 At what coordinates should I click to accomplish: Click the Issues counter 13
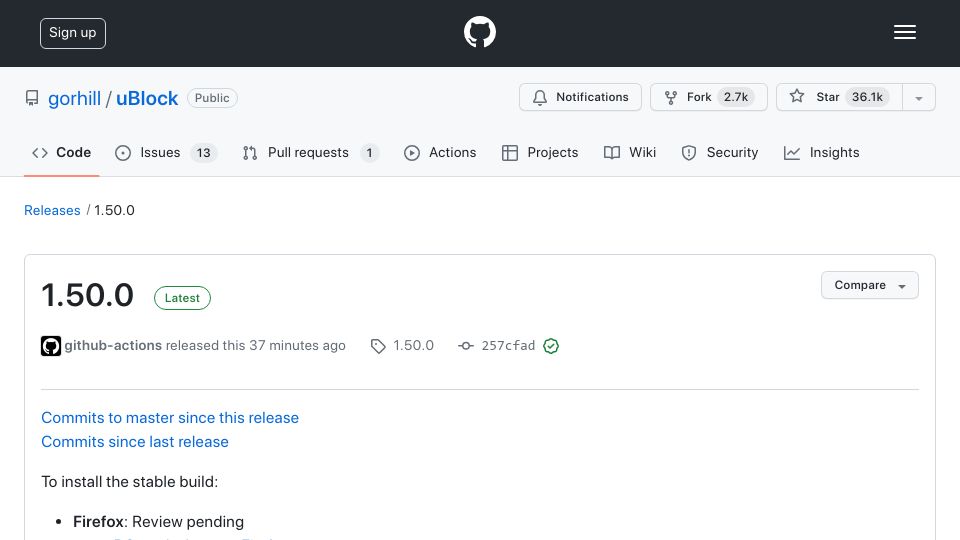pos(203,153)
